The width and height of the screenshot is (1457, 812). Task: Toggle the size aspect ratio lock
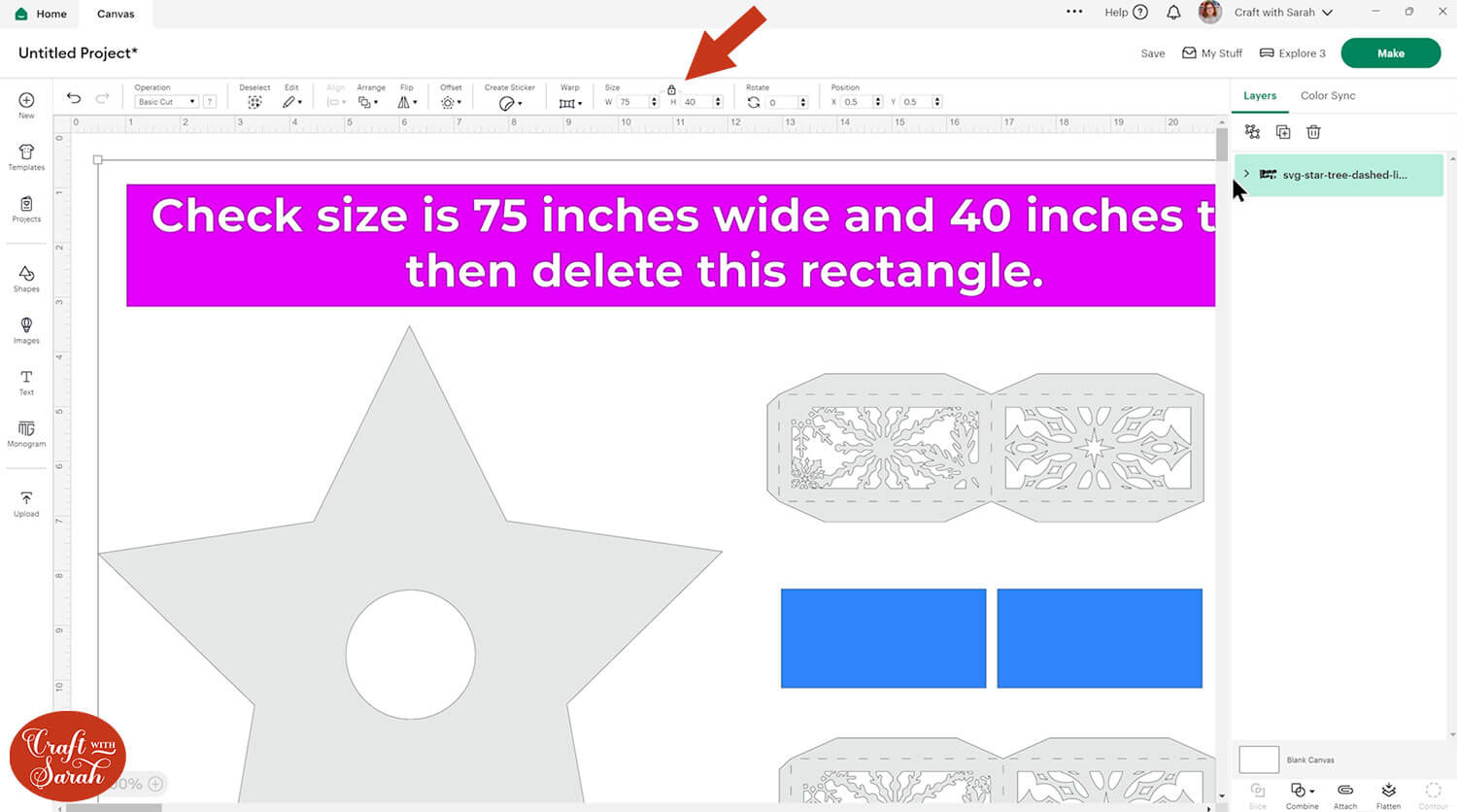point(671,89)
